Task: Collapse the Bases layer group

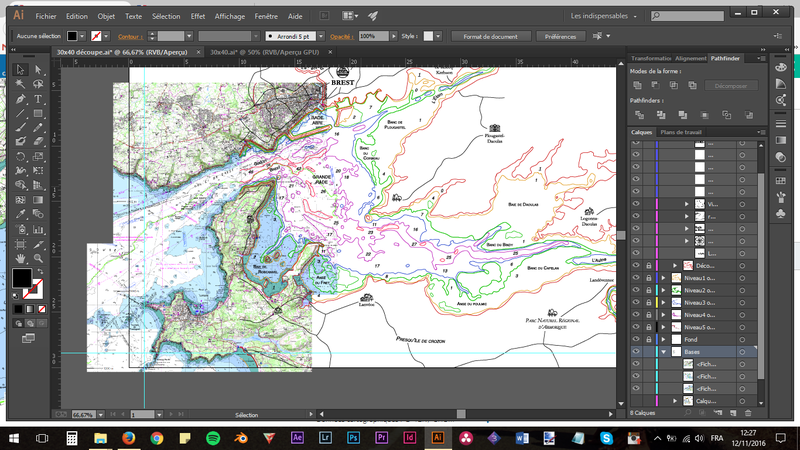Action: coord(663,353)
